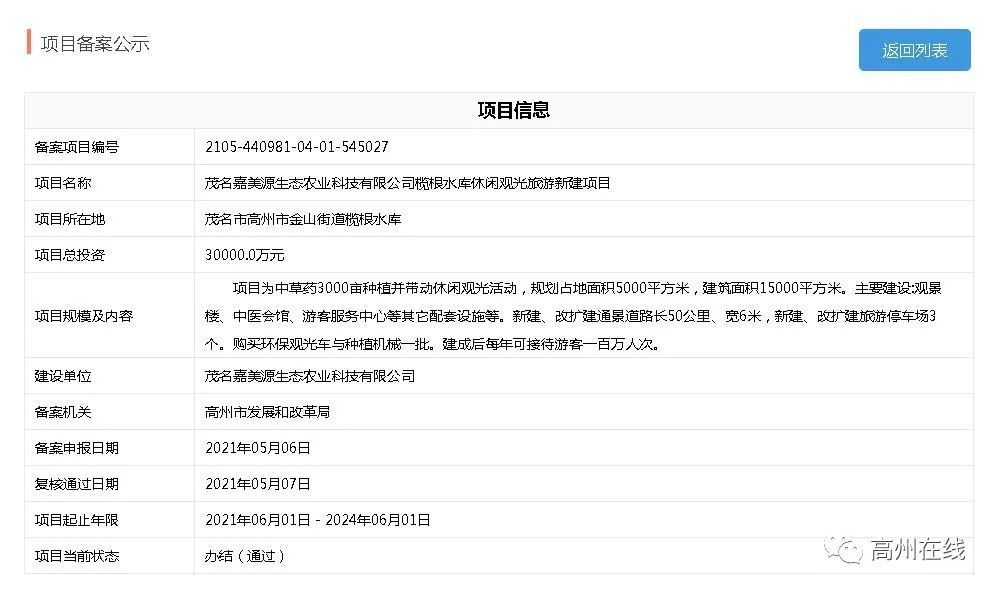Image resolution: width=998 pixels, height=593 pixels.
Task: Select the project name ending in 休闲观光旅游新建项目
Action: 407,183
